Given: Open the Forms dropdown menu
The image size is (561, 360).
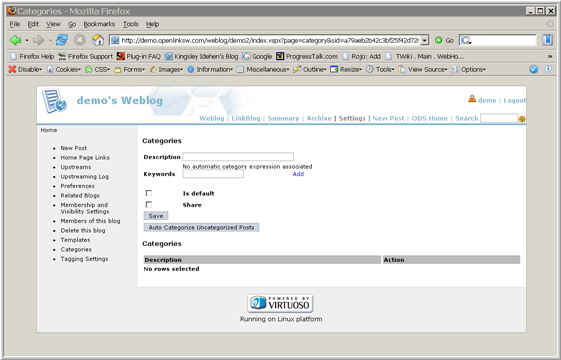Looking at the screenshot, I should 130,69.
